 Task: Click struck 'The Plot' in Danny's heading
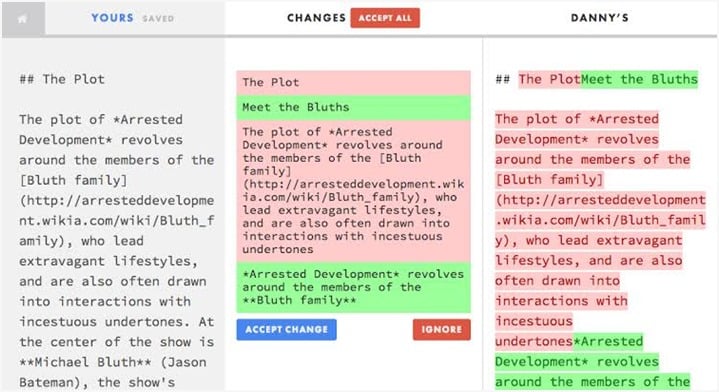point(549,79)
